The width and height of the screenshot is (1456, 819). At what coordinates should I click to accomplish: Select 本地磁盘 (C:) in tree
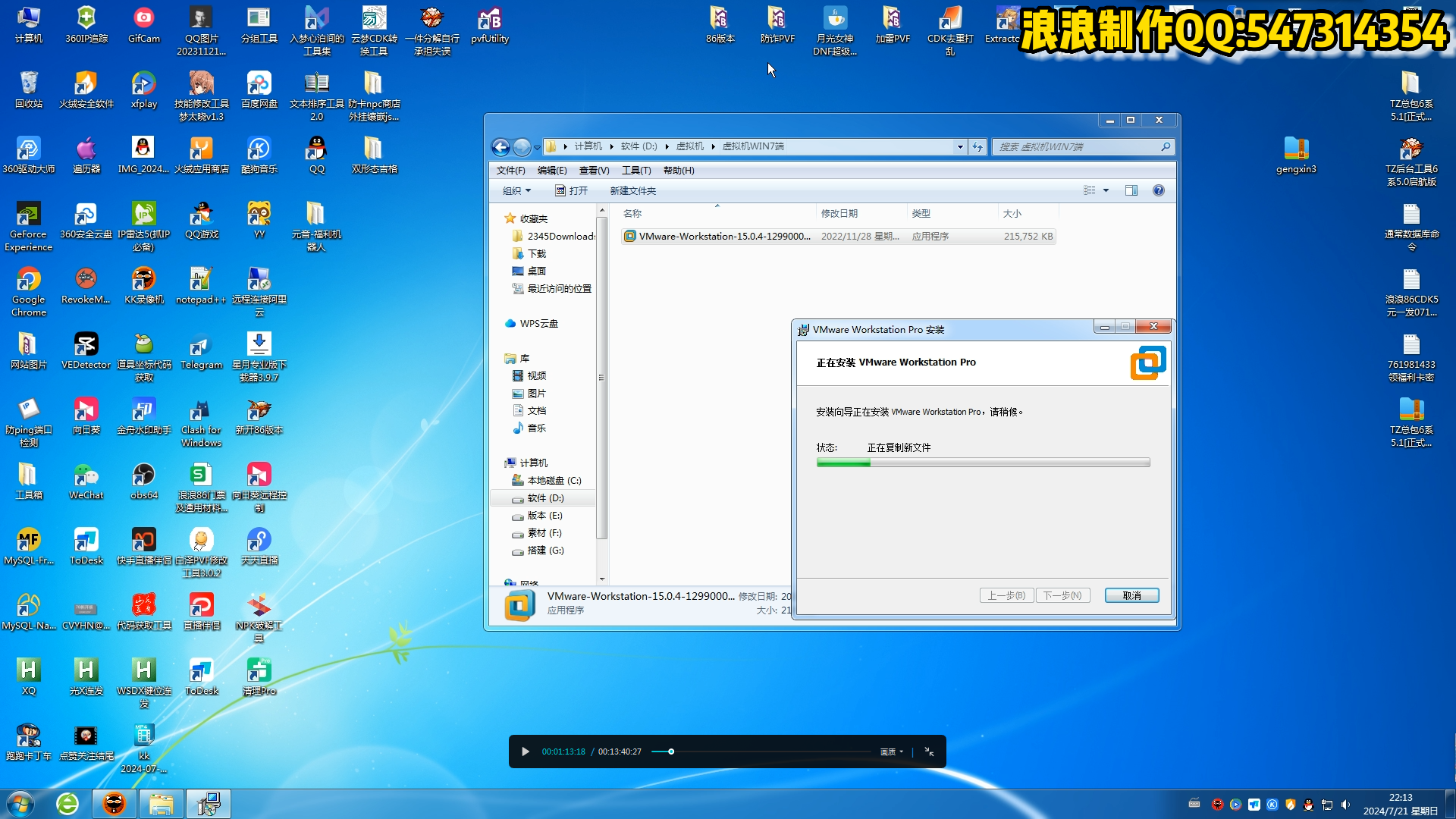tap(553, 481)
